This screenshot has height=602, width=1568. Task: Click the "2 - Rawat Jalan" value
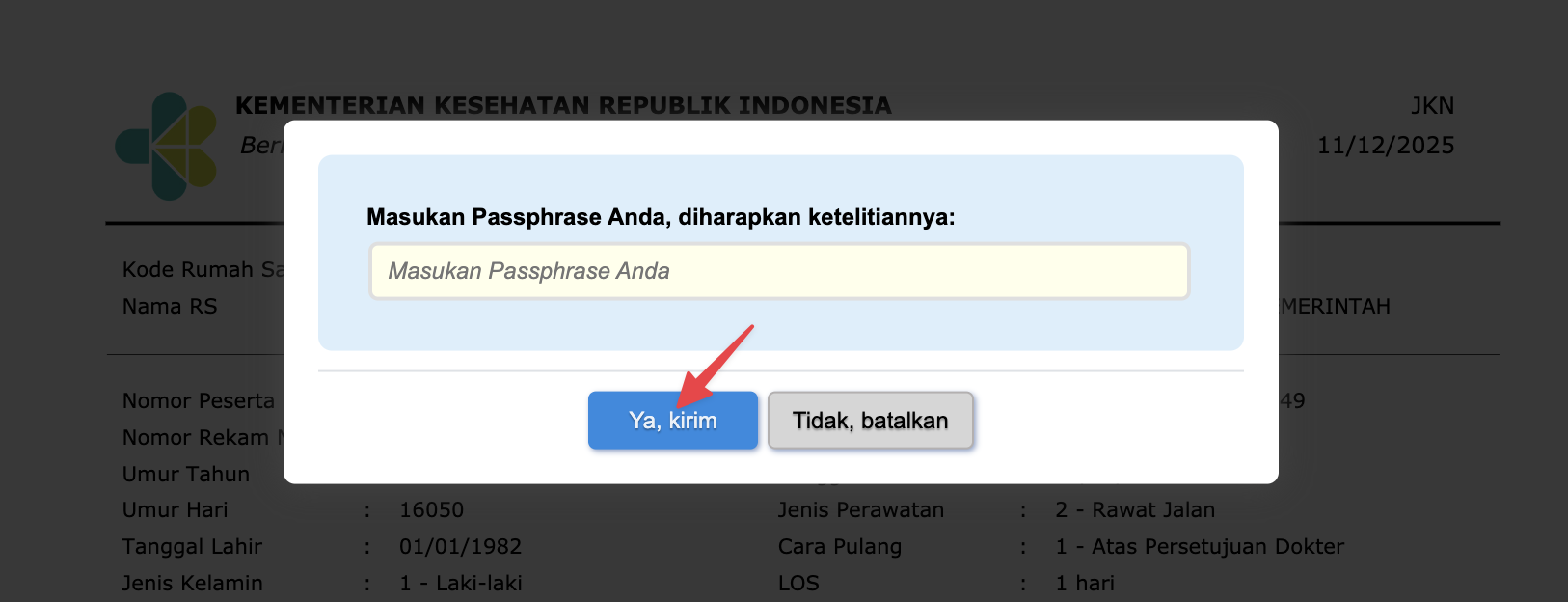1135,510
